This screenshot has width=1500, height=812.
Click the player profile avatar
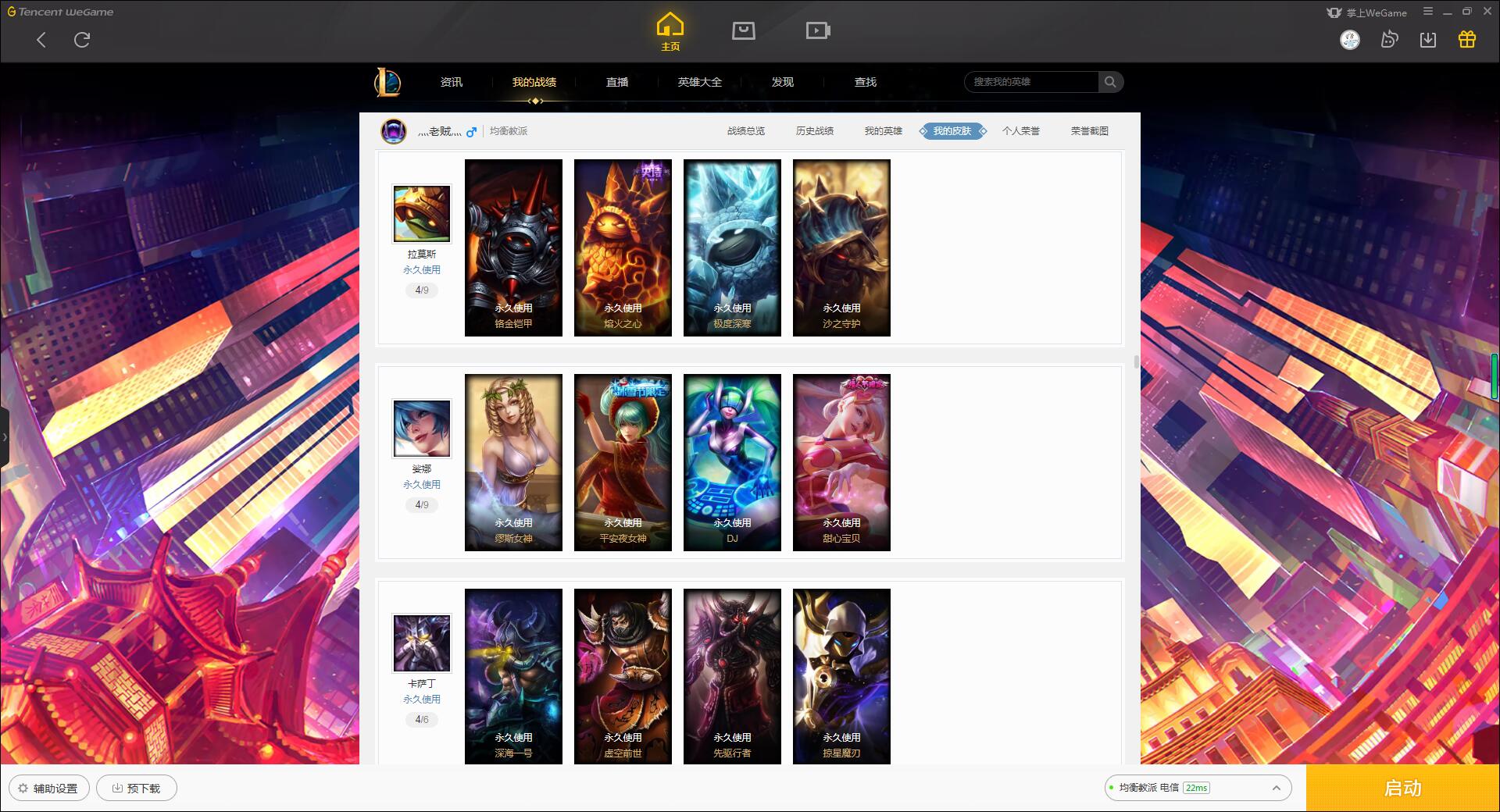pyautogui.click(x=394, y=131)
